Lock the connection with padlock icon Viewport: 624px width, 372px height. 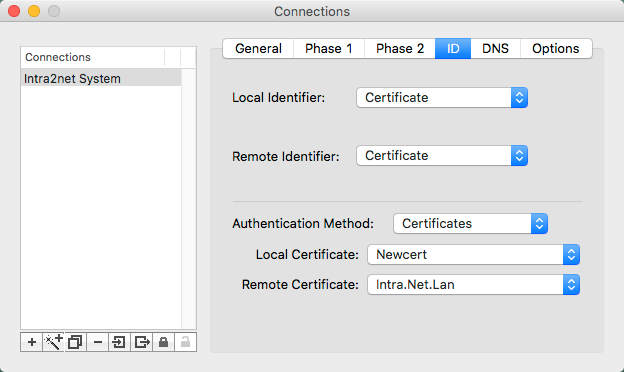(x=163, y=342)
